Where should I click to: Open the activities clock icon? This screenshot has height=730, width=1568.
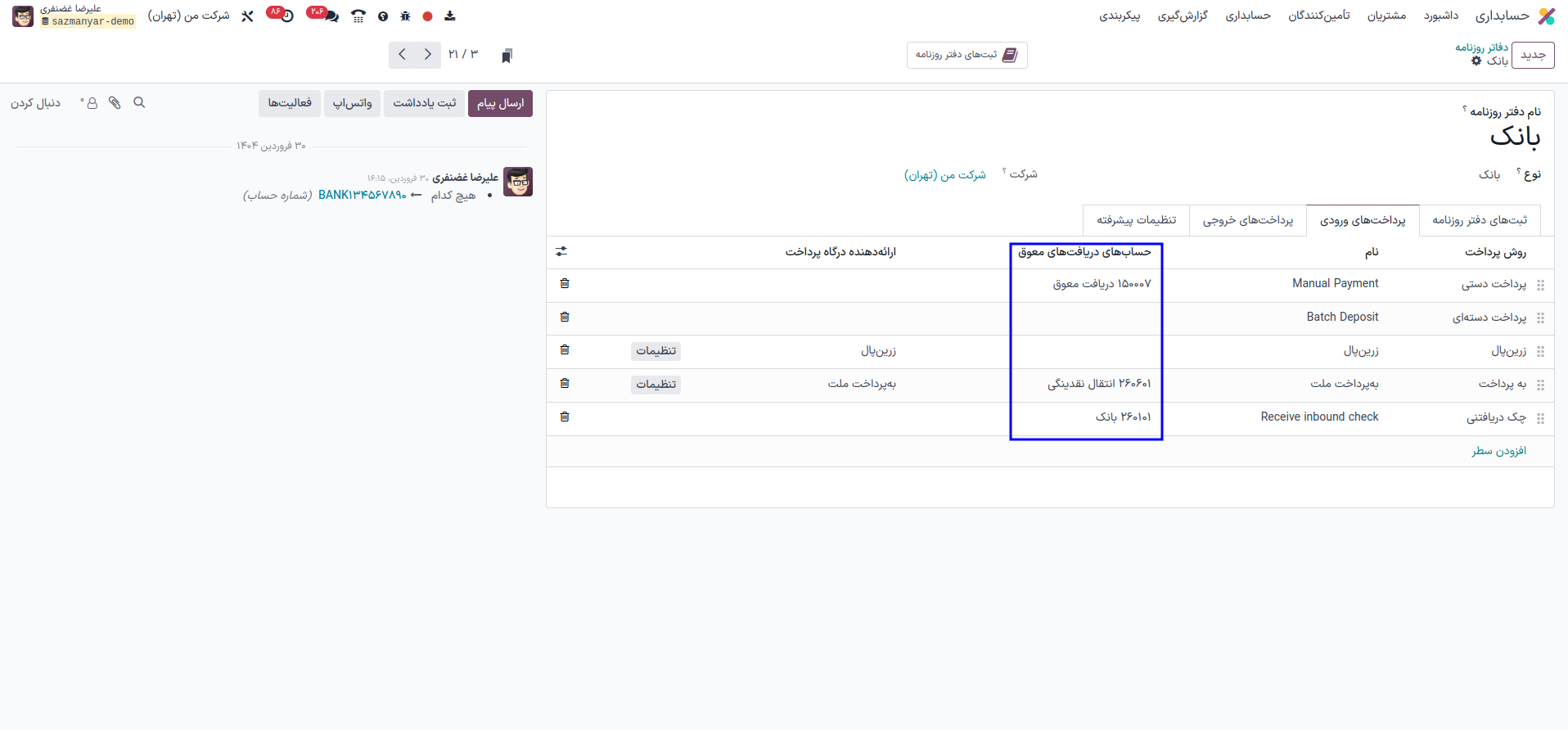tap(286, 16)
